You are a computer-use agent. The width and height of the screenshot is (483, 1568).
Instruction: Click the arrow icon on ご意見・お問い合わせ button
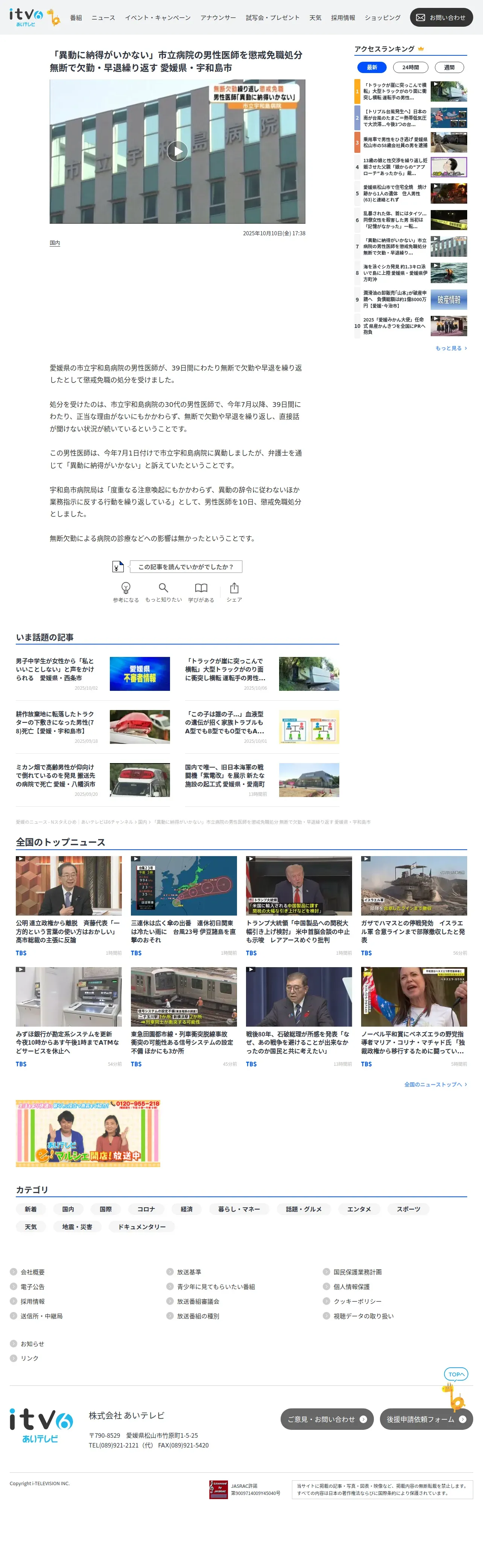[363, 1419]
